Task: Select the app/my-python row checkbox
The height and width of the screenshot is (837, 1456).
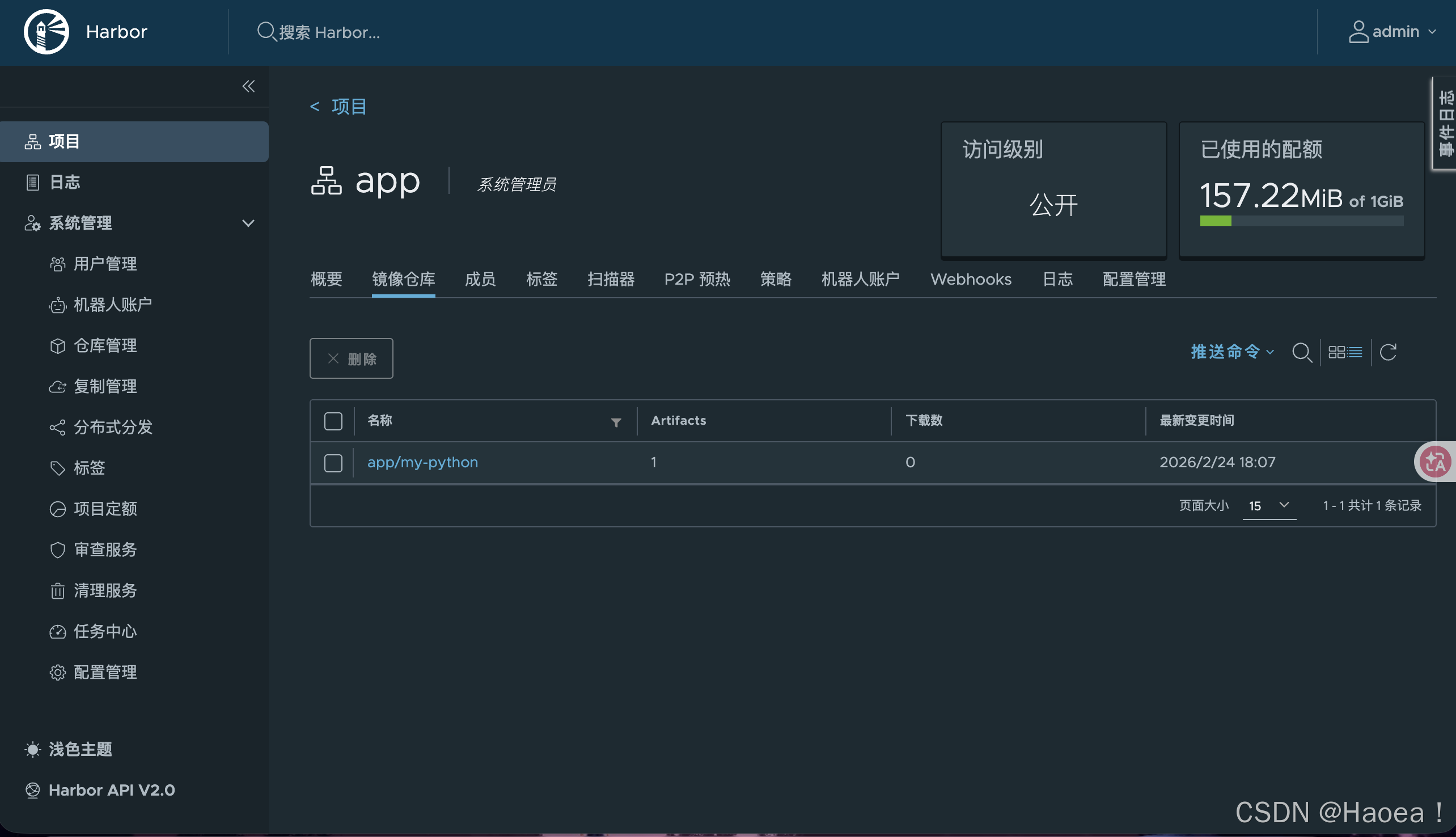Action: pyautogui.click(x=333, y=463)
